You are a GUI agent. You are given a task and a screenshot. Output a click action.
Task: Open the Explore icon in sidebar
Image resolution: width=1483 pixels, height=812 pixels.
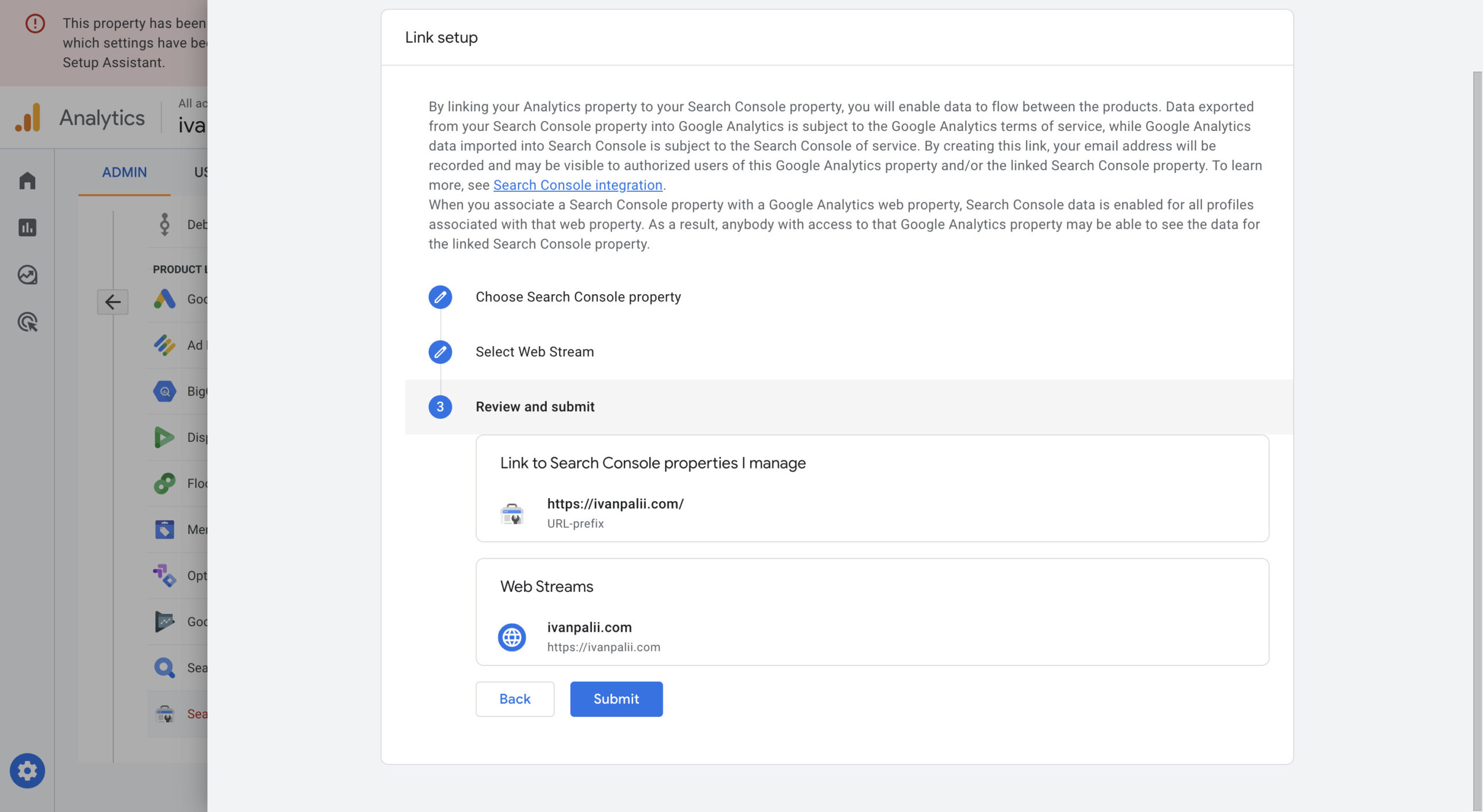tap(27, 275)
